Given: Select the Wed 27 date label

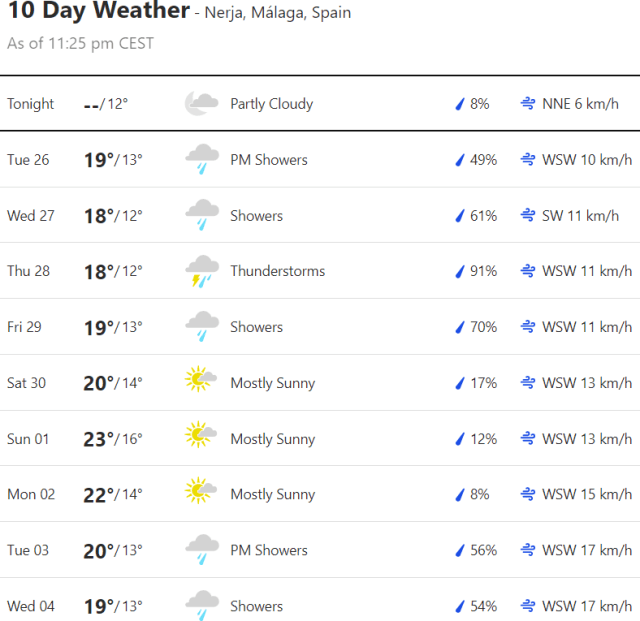Looking at the screenshot, I should 31,215.
